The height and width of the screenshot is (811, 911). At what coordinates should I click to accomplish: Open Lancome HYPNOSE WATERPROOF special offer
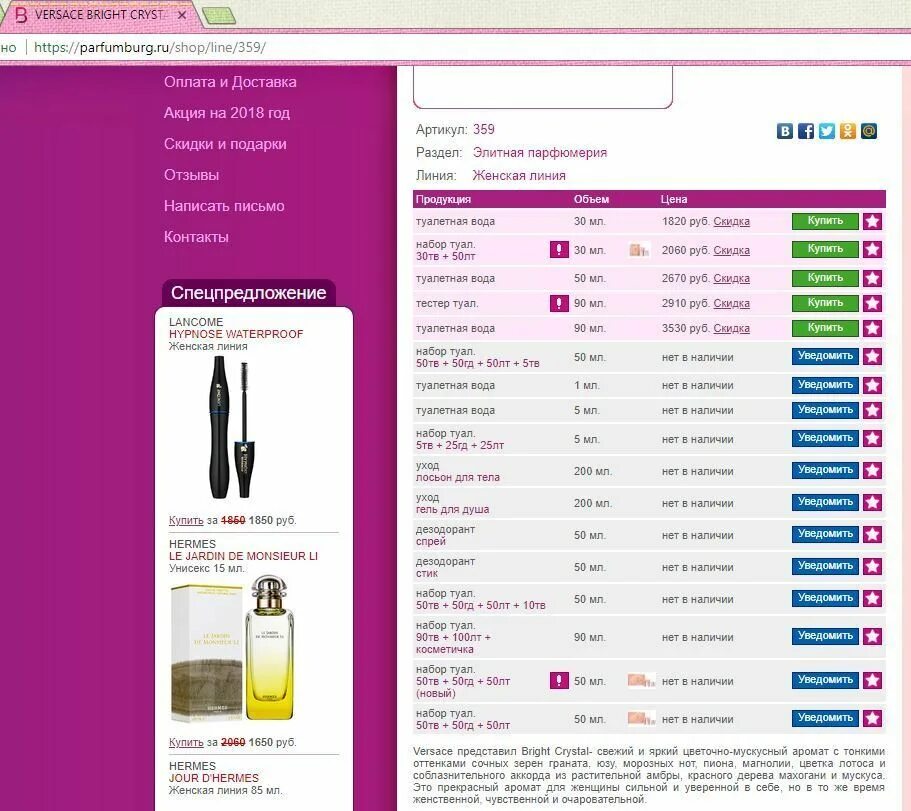(236, 334)
